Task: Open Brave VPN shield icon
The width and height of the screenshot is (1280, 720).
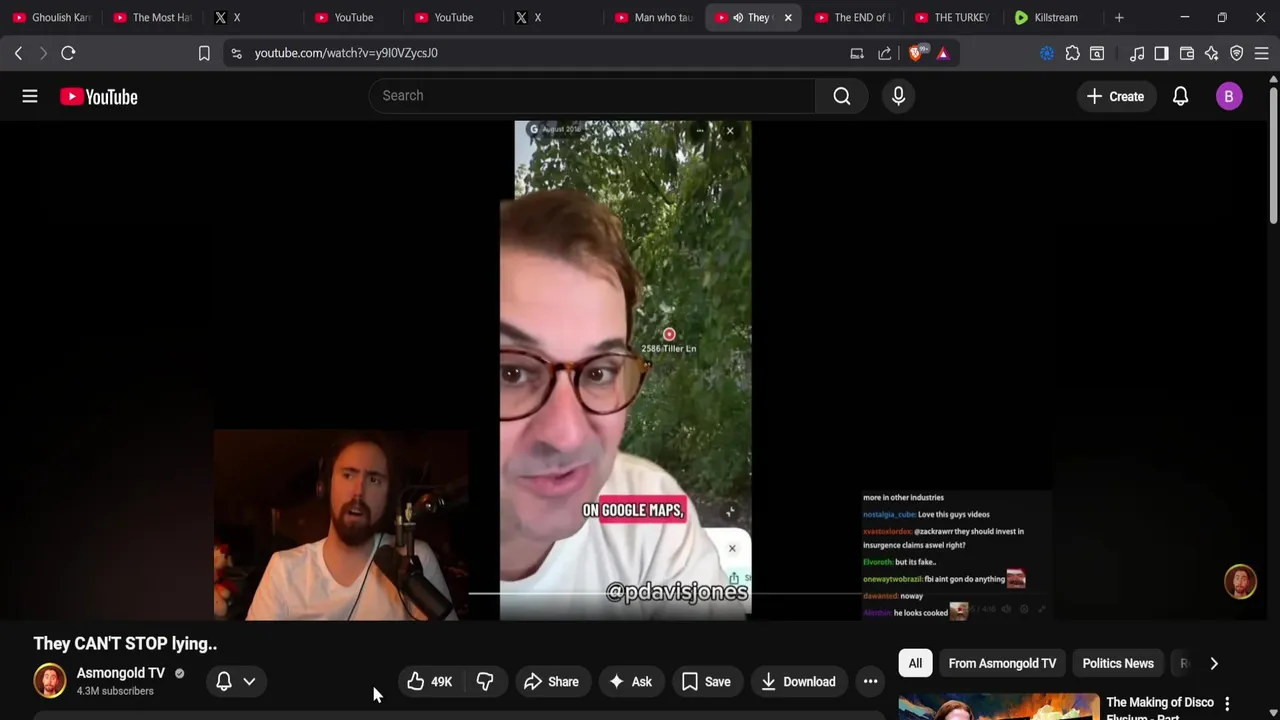Action: (x=1236, y=53)
